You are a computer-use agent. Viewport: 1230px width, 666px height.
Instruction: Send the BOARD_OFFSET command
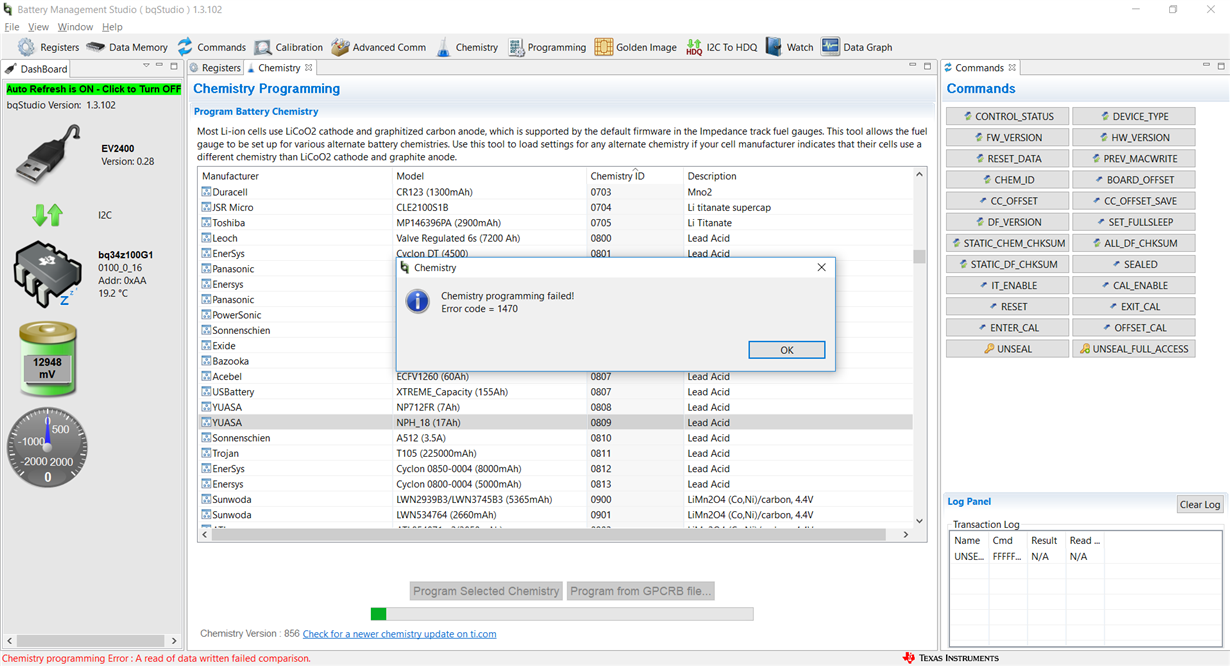coord(1133,180)
